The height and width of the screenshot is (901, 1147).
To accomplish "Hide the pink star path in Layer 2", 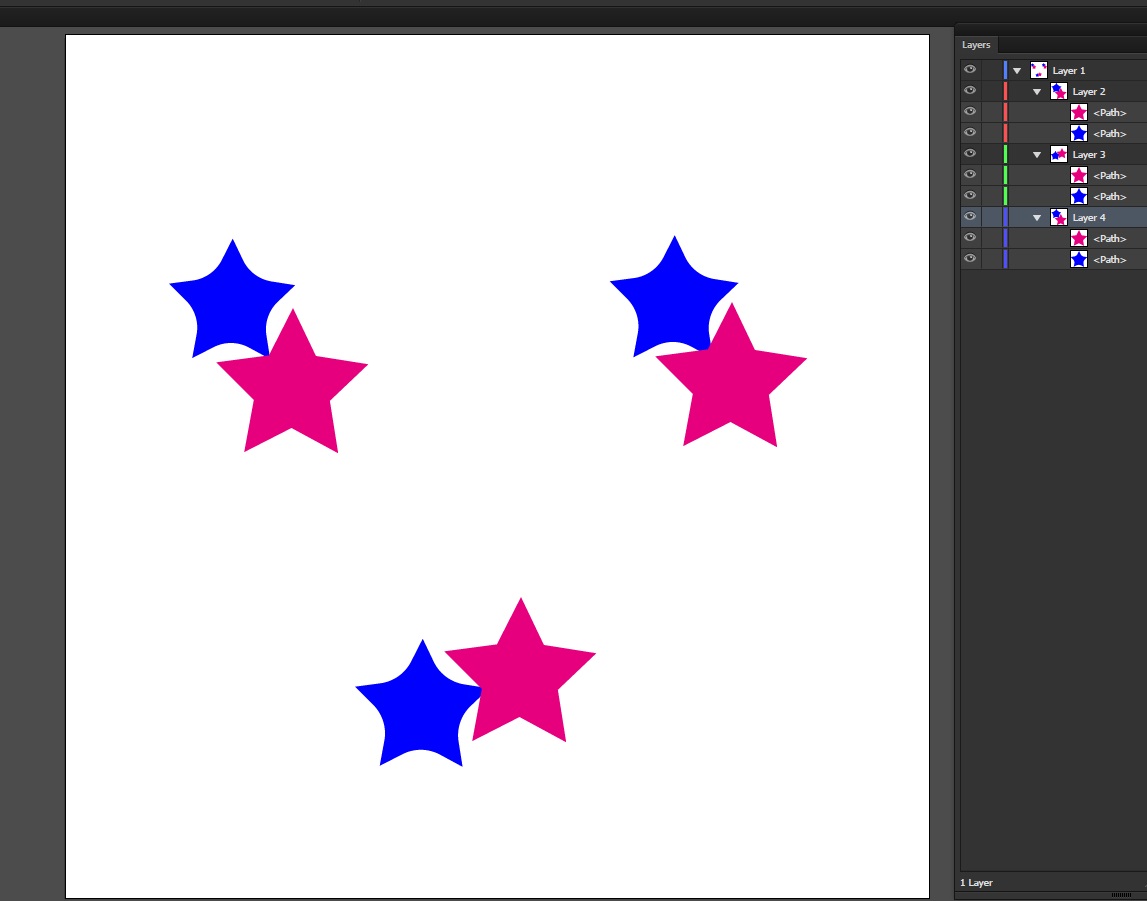I will 970,112.
